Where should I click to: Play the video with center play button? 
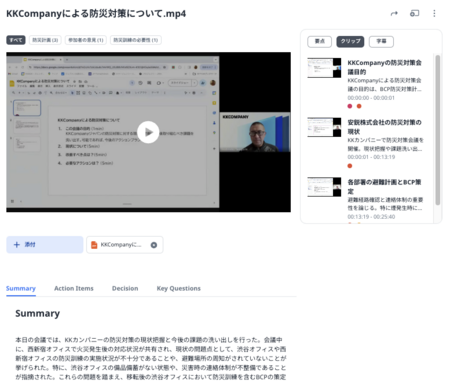coord(148,132)
